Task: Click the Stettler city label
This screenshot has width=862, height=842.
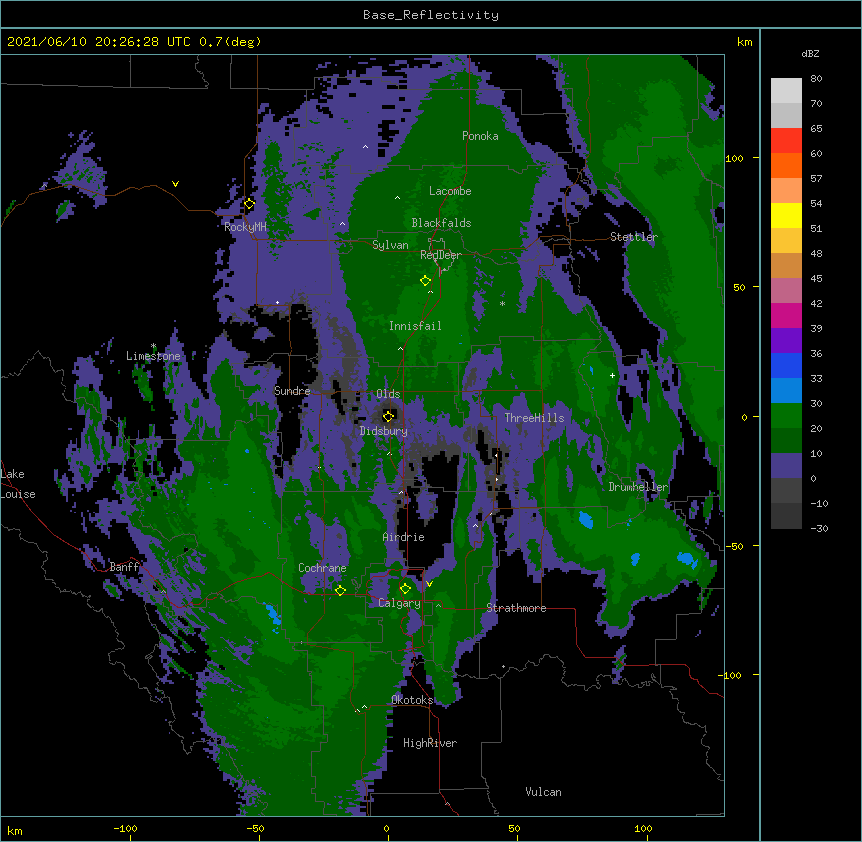Action: (x=634, y=237)
